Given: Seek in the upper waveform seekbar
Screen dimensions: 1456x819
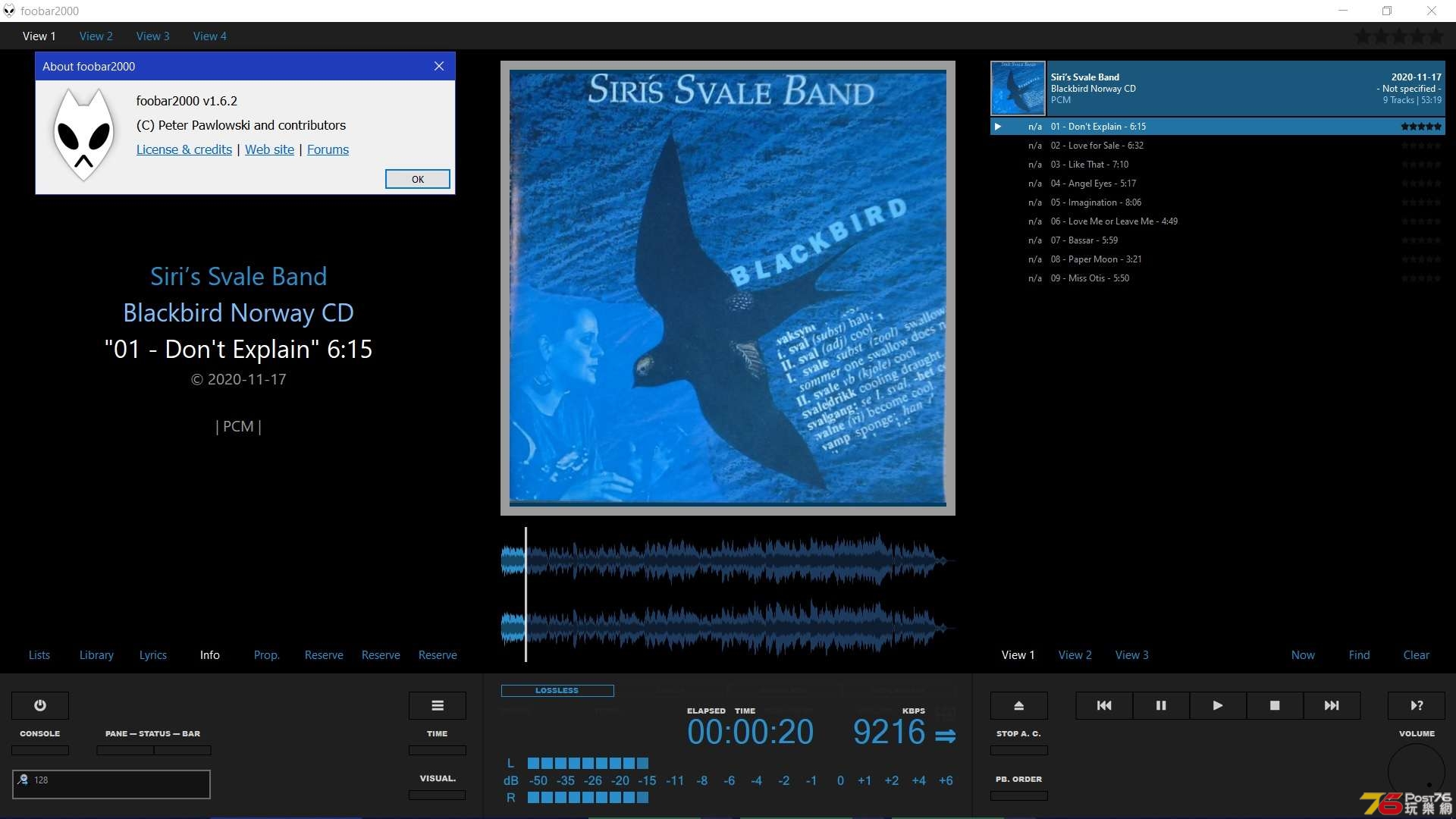Looking at the screenshot, I should click(728, 560).
